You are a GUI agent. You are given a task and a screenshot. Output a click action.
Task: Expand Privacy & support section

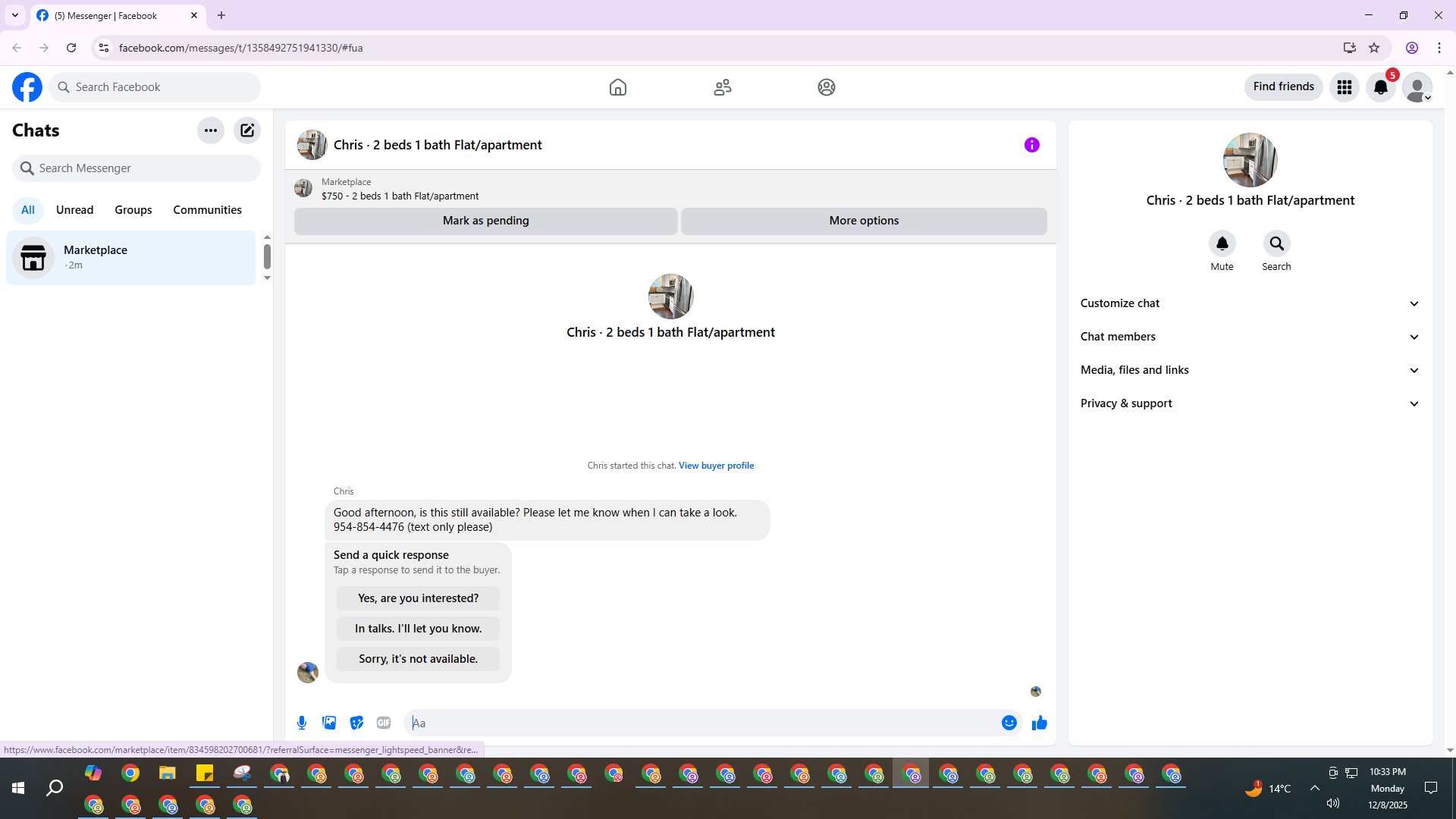tap(1250, 403)
